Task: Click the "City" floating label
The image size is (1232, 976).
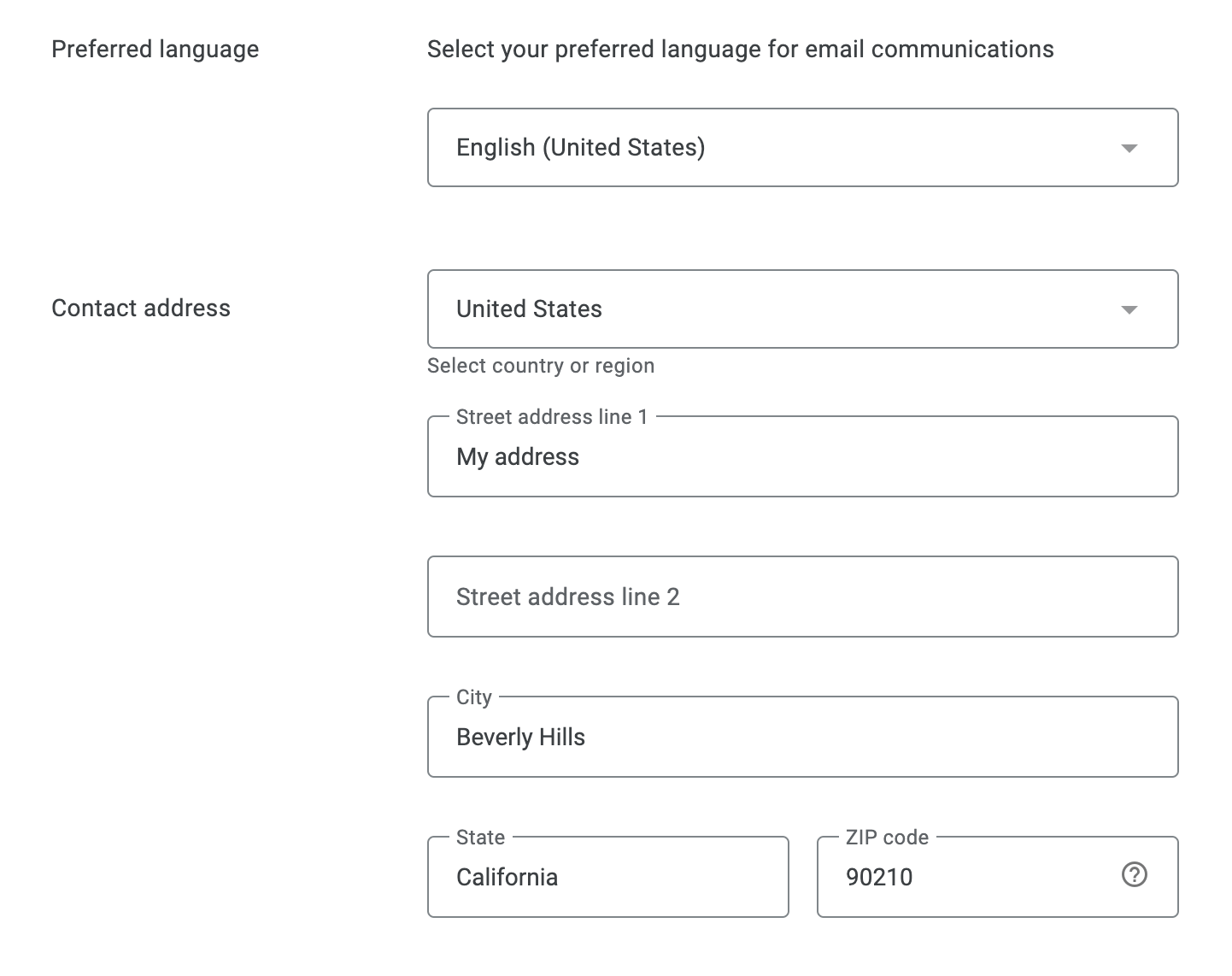Action: tap(474, 697)
